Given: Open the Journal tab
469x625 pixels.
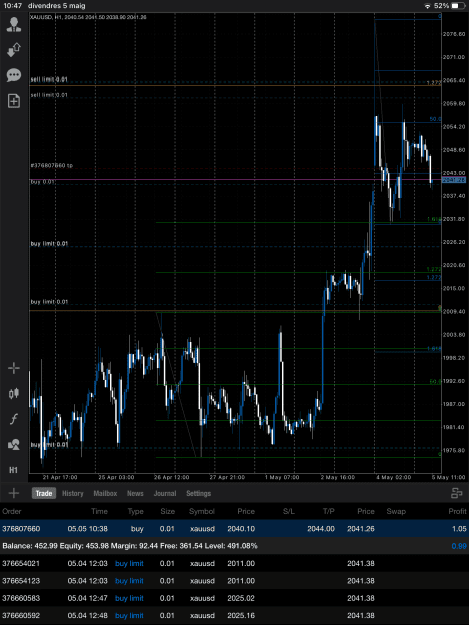Looking at the screenshot, I should (165, 493).
